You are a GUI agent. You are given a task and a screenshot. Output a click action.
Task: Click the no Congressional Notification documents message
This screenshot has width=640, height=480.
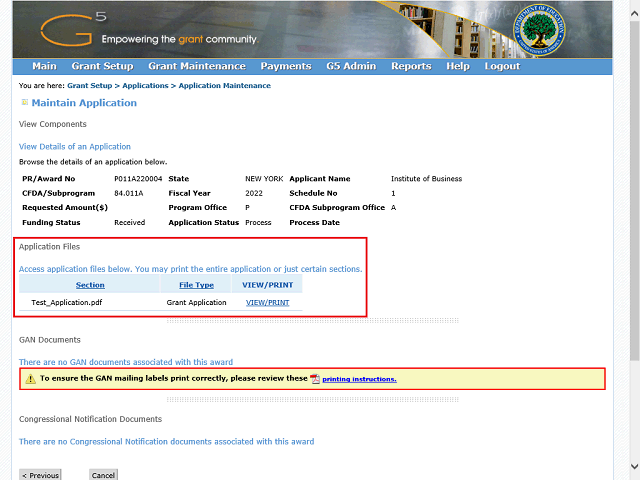(x=167, y=442)
